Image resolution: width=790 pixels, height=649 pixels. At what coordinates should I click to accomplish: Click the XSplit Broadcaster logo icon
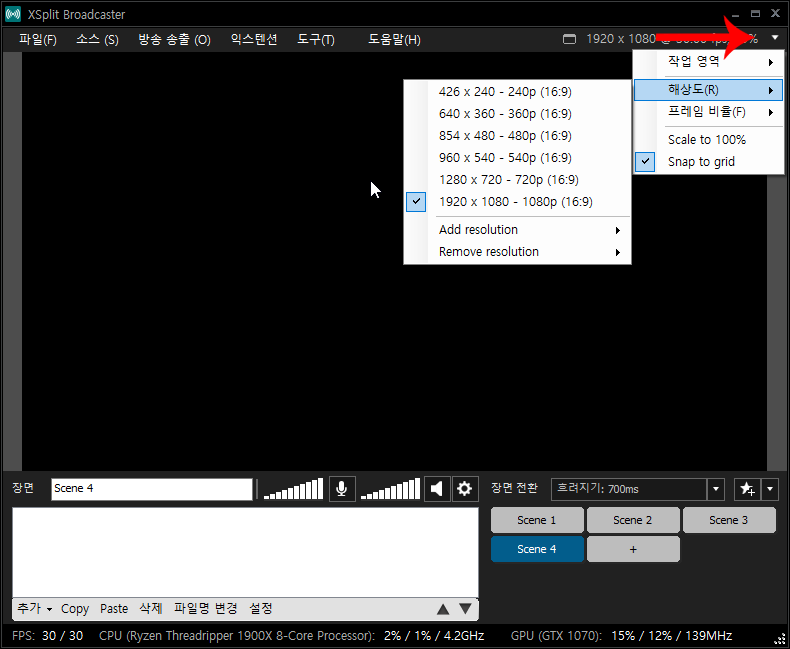click(x=13, y=14)
